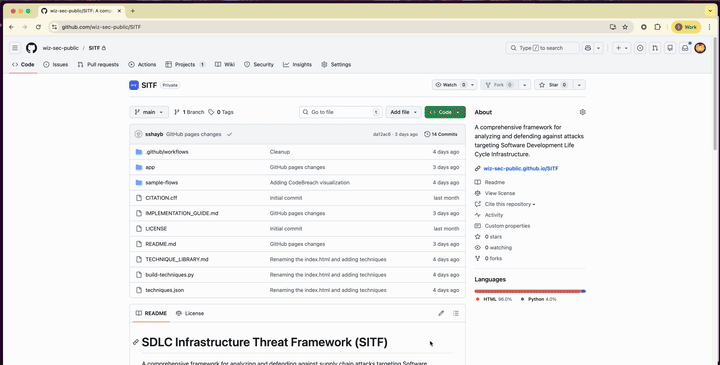Click the GitHub Octocat logo
Image resolution: width=720 pixels, height=365 pixels.
[31, 48]
